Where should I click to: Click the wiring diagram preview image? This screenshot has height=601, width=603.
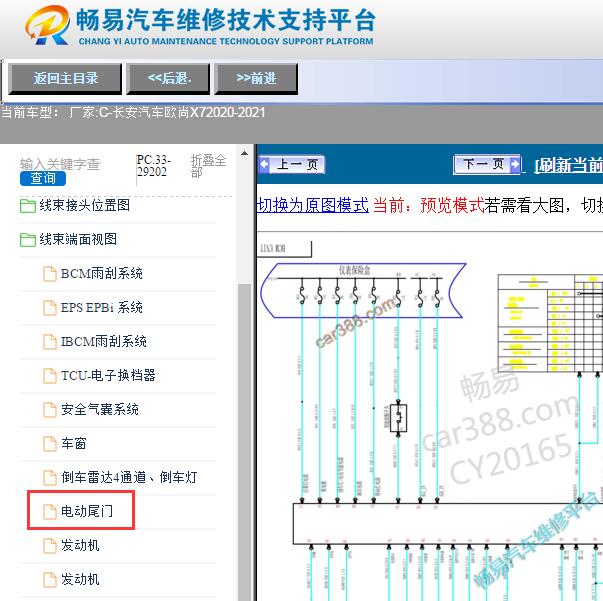[430, 419]
